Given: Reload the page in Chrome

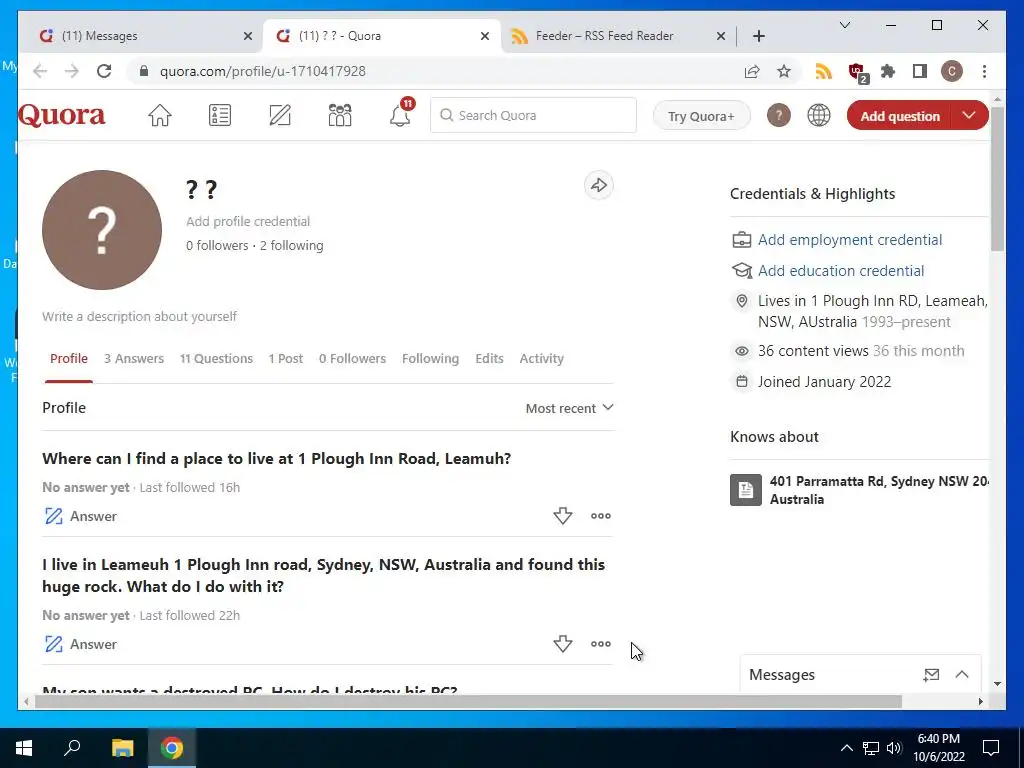Looking at the screenshot, I should (x=104, y=71).
